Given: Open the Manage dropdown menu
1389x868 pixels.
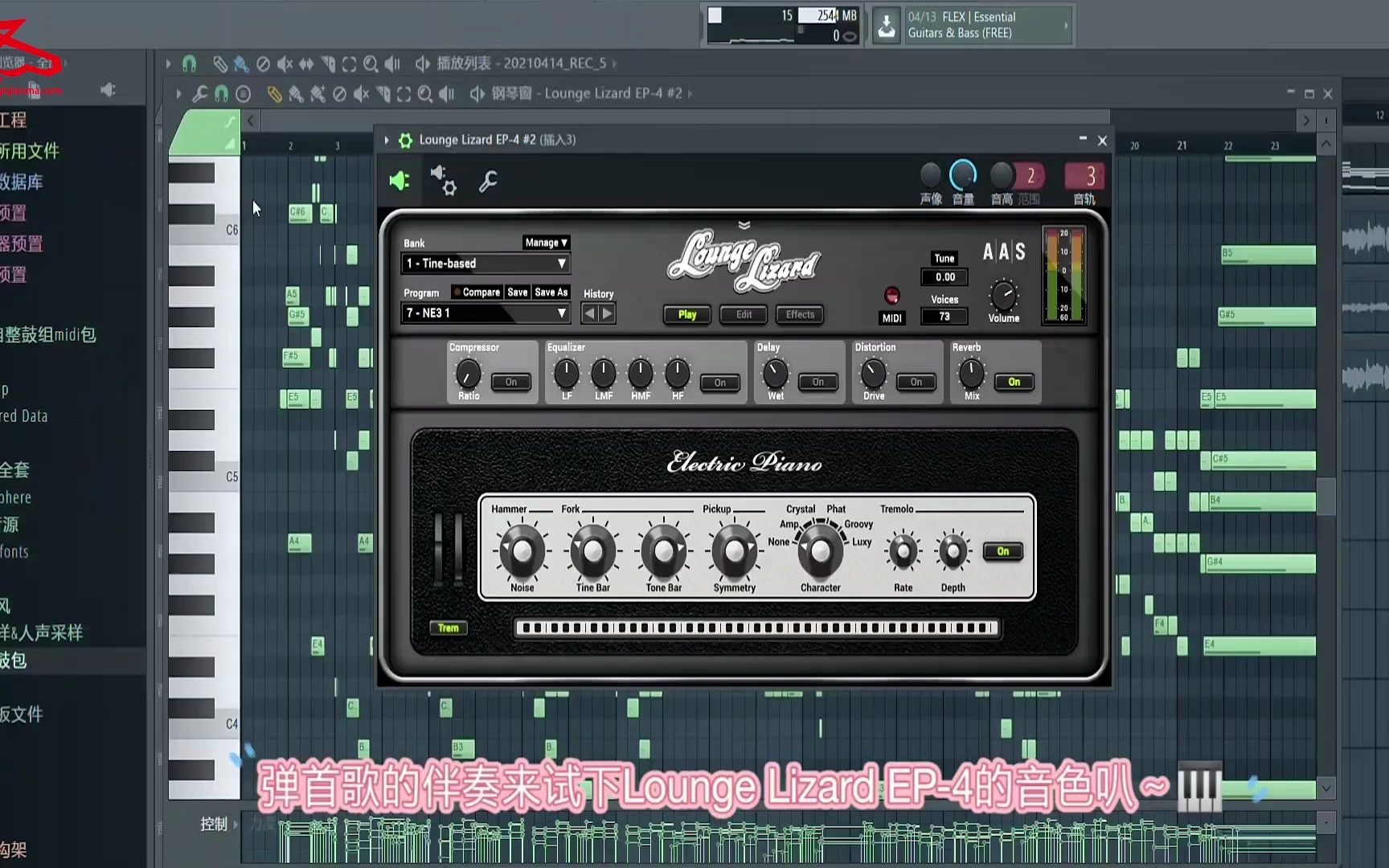Looking at the screenshot, I should 546,243.
